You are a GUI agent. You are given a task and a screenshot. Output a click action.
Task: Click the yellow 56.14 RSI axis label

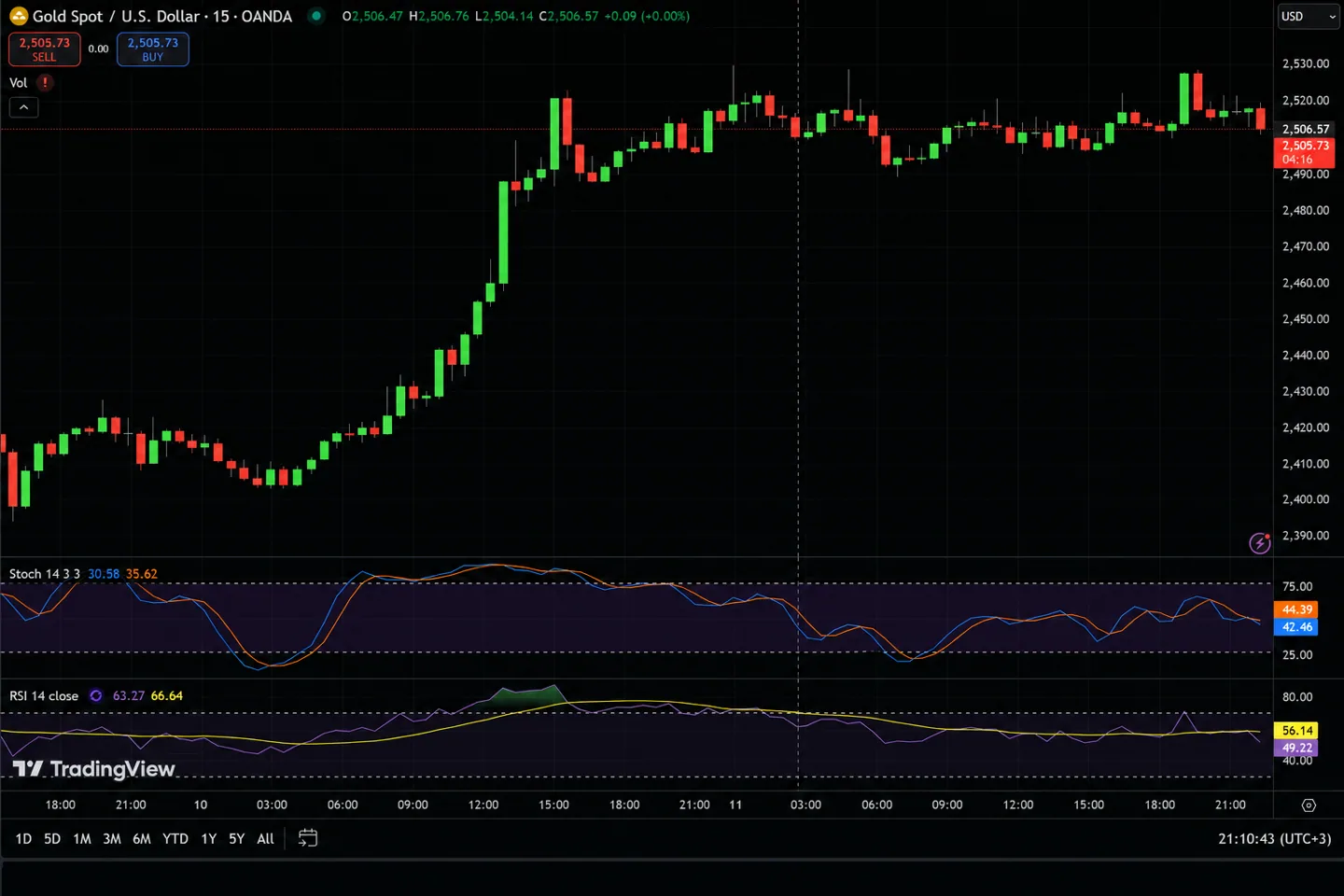(x=1296, y=731)
